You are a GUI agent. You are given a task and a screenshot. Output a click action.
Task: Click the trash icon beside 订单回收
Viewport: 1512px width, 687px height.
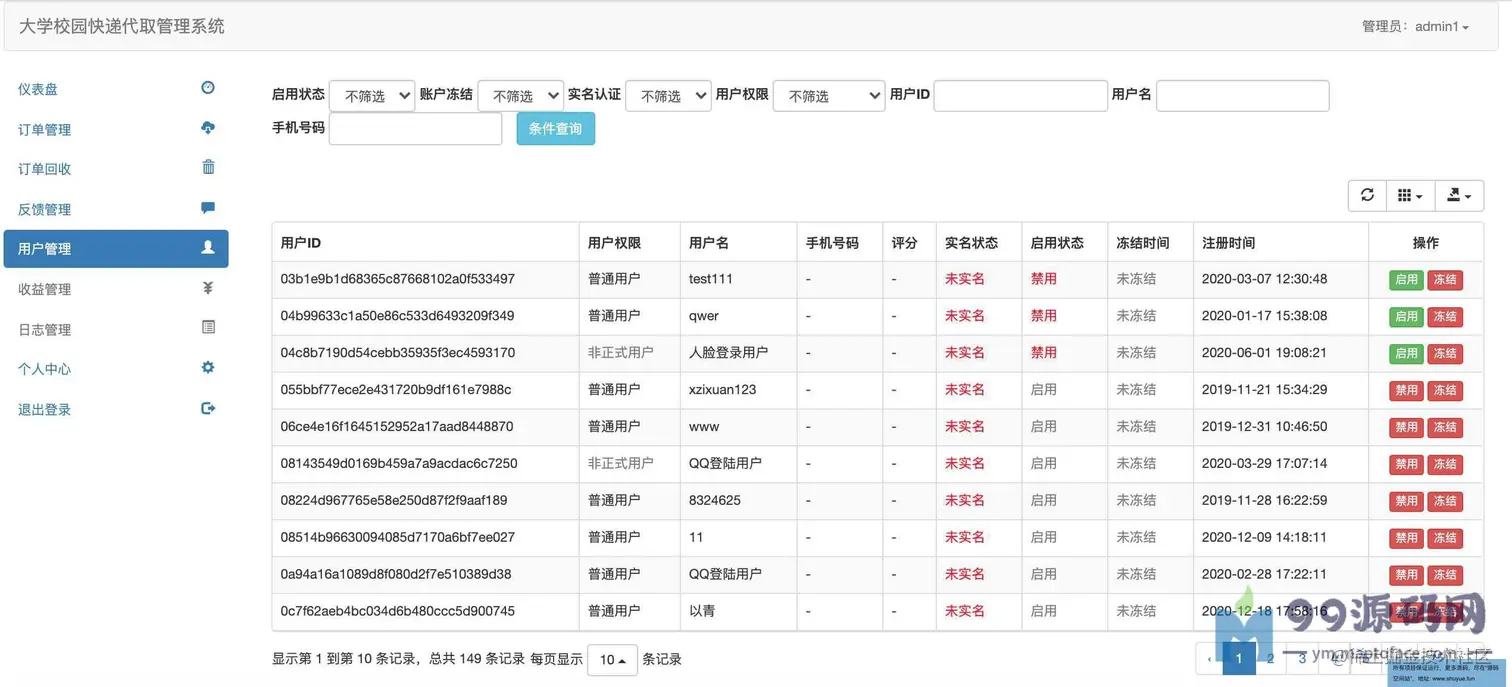coord(208,167)
